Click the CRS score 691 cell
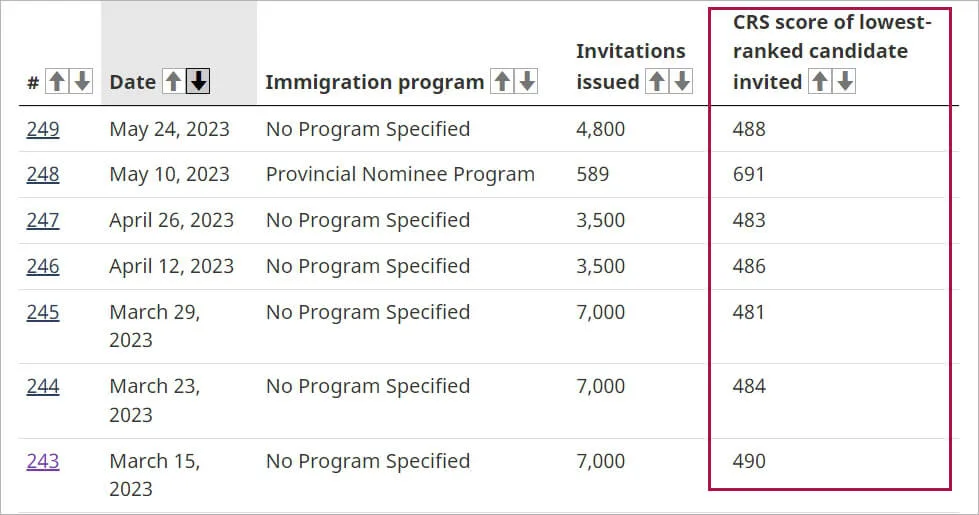 [749, 175]
